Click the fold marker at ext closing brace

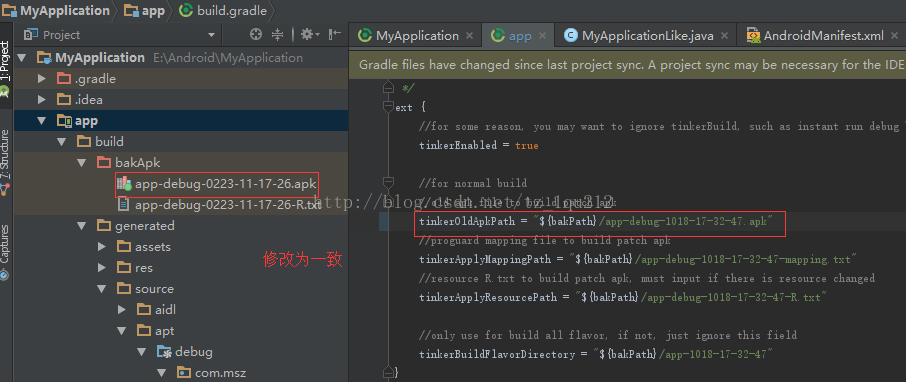pyautogui.click(x=388, y=372)
